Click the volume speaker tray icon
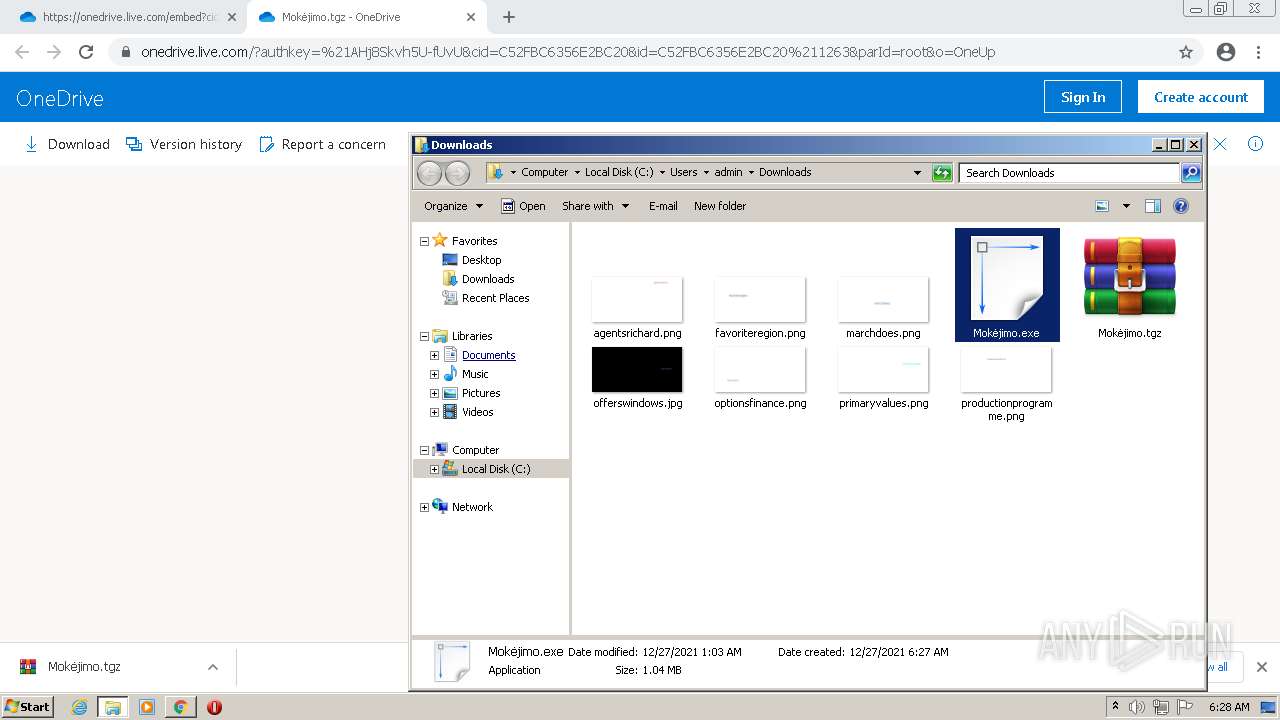Image resolution: width=1280 pixels, height=720 pixels. click(1137, 707)
